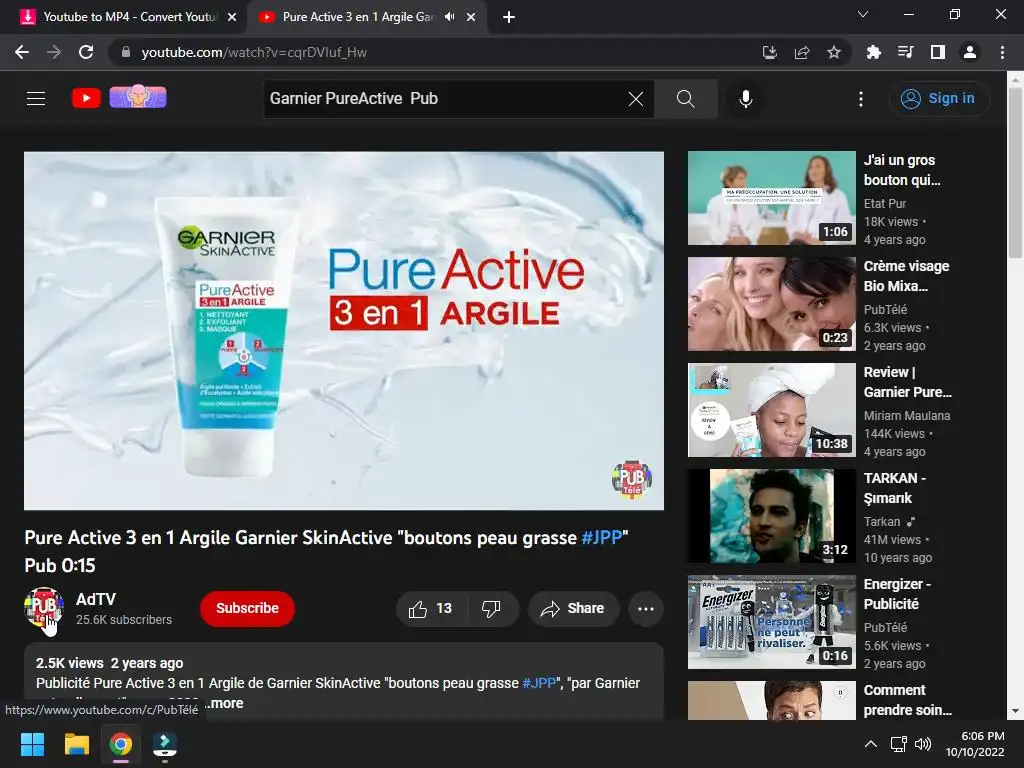Open the Windows Start menu
This screenshot has height=768, width=1024.
tap(32, 744)
